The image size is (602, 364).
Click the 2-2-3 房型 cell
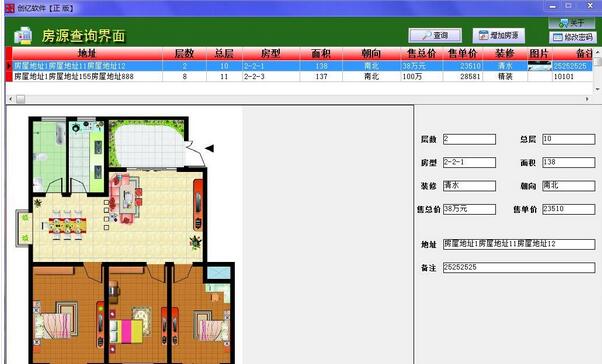pyautogui.click(x=271, y=76)
